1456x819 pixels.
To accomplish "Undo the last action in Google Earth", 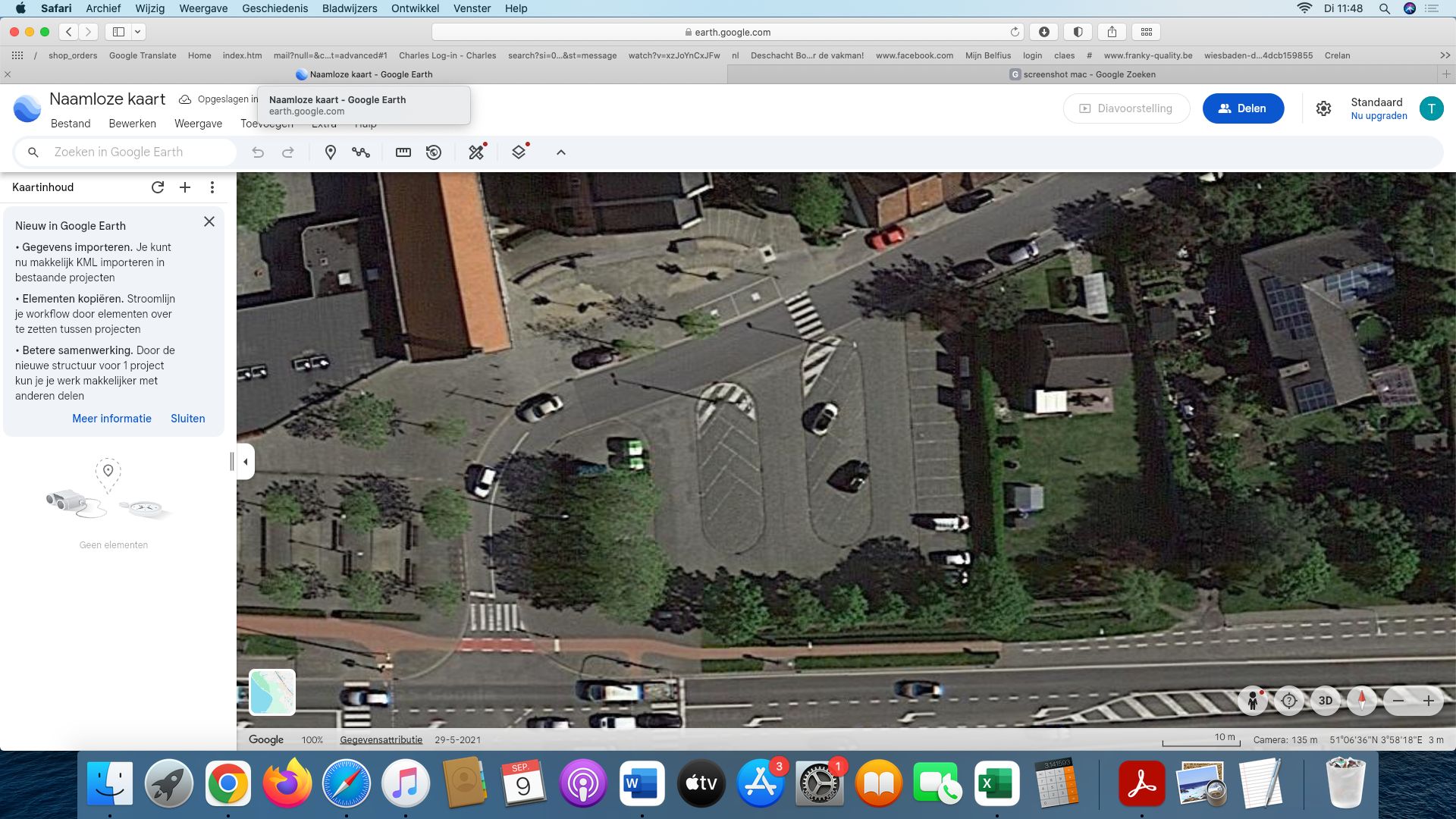I will [258, 152].
